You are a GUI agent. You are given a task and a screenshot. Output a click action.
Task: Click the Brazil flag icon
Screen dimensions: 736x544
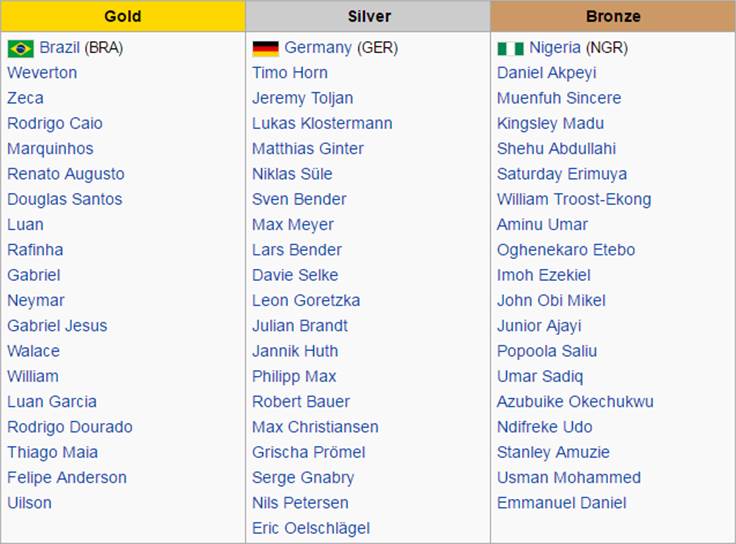(x=21, y=48)
